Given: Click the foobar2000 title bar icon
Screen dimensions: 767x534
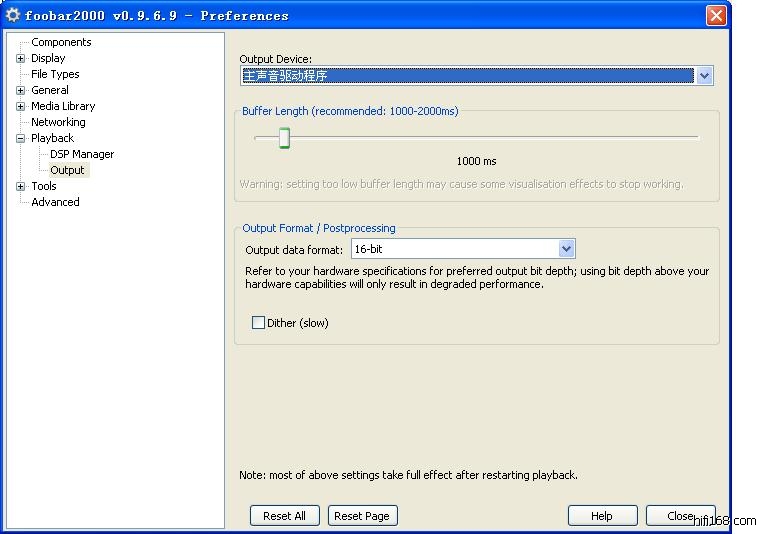Looking at the screenshot, I should click(13, 15).
